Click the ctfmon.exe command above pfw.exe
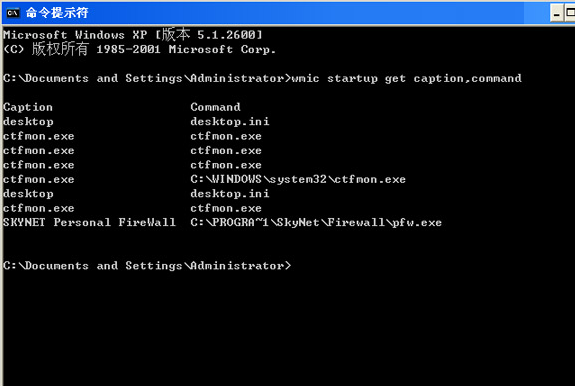The image size is (575, 386). (226, 208)
